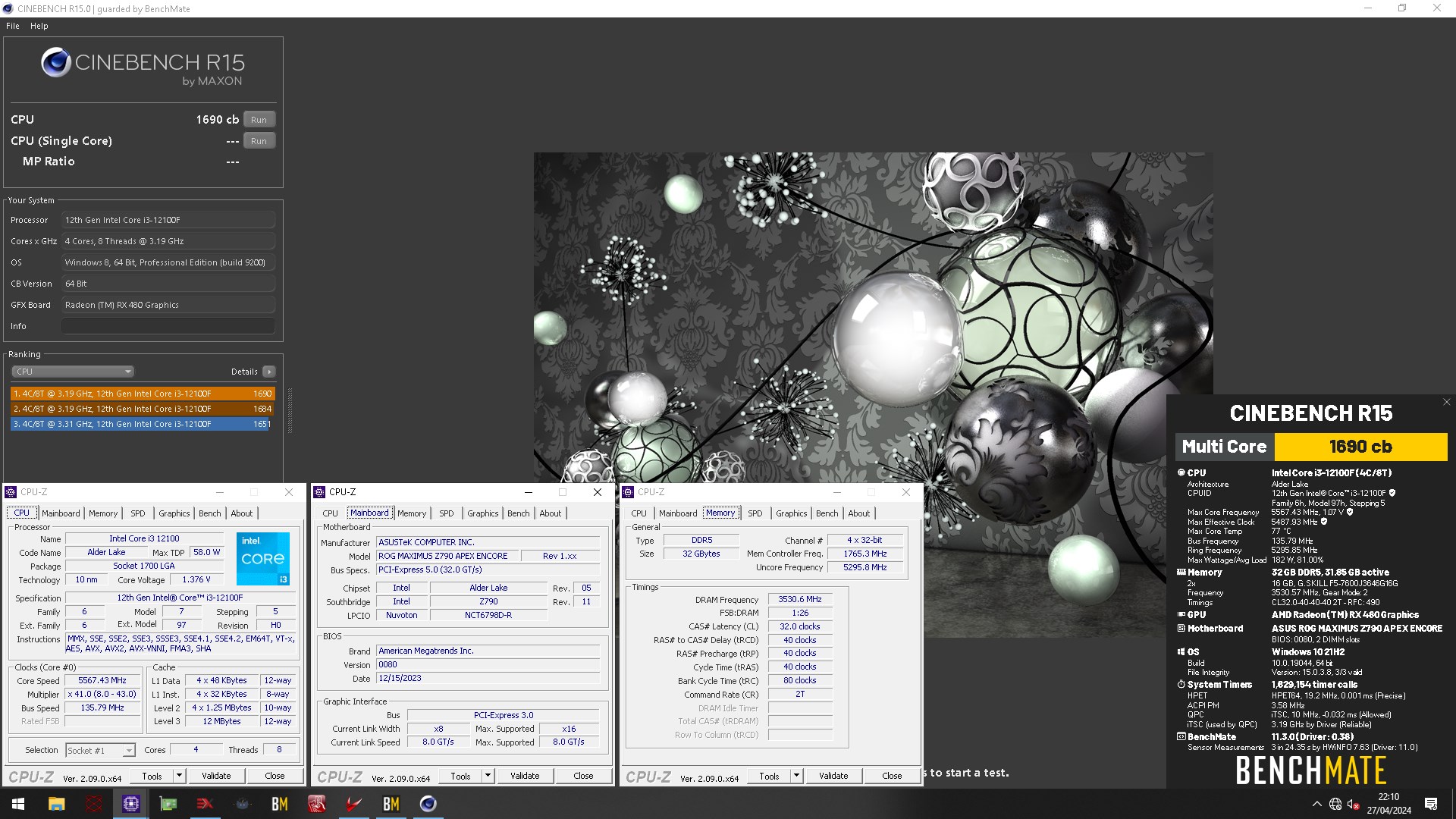The image size is (1456, 819).
Task: Click the Info field in Your System
Action: coord(168,326)
